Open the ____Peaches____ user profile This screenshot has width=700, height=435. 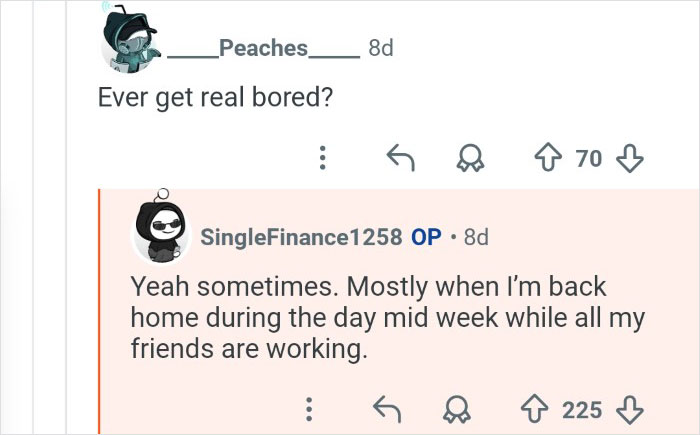[x=263, y=48]
